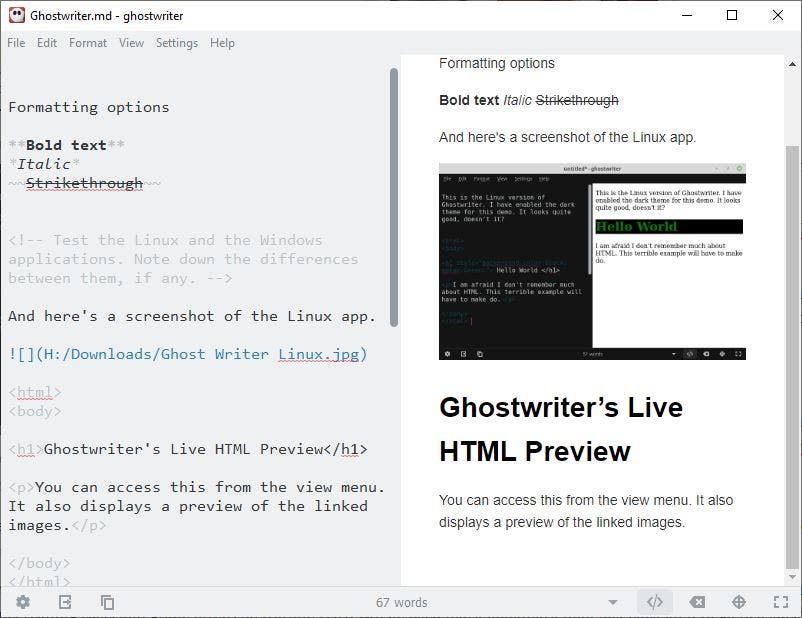
Task: Click the 'Italic' line in editor
Action: coord(44,164)
